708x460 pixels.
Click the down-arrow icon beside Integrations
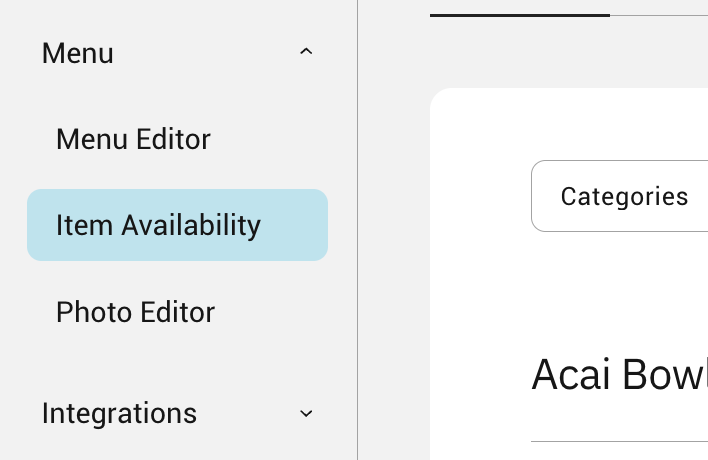[x=306, y=413]
